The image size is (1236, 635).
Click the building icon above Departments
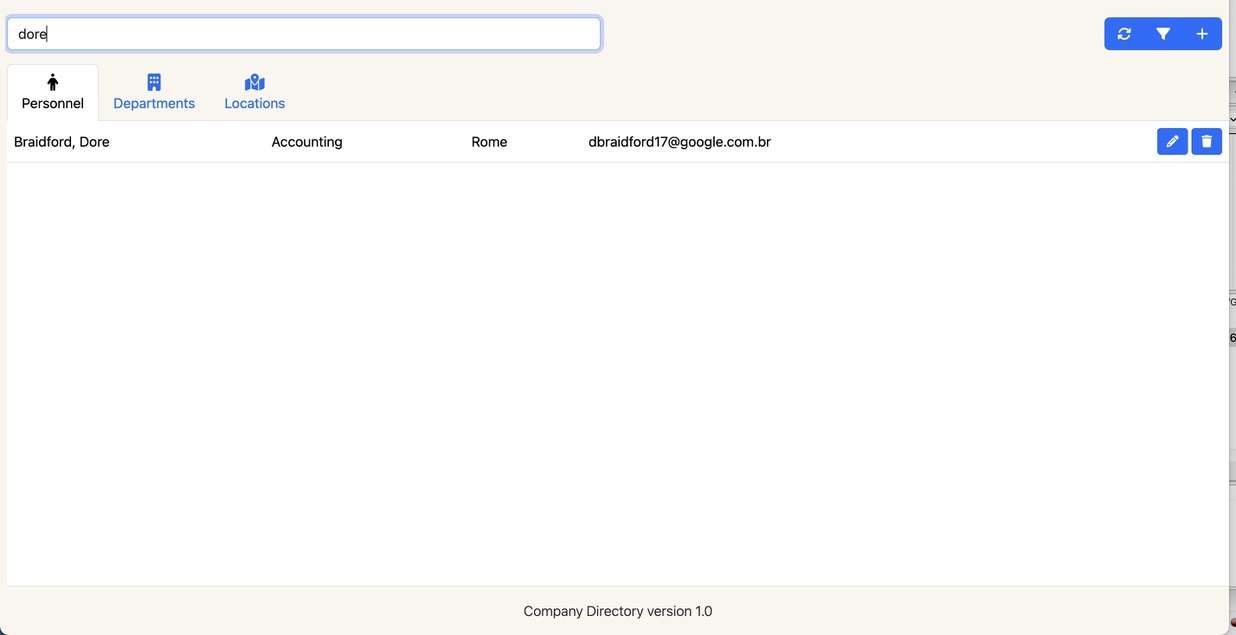click(x=154, y=82)
